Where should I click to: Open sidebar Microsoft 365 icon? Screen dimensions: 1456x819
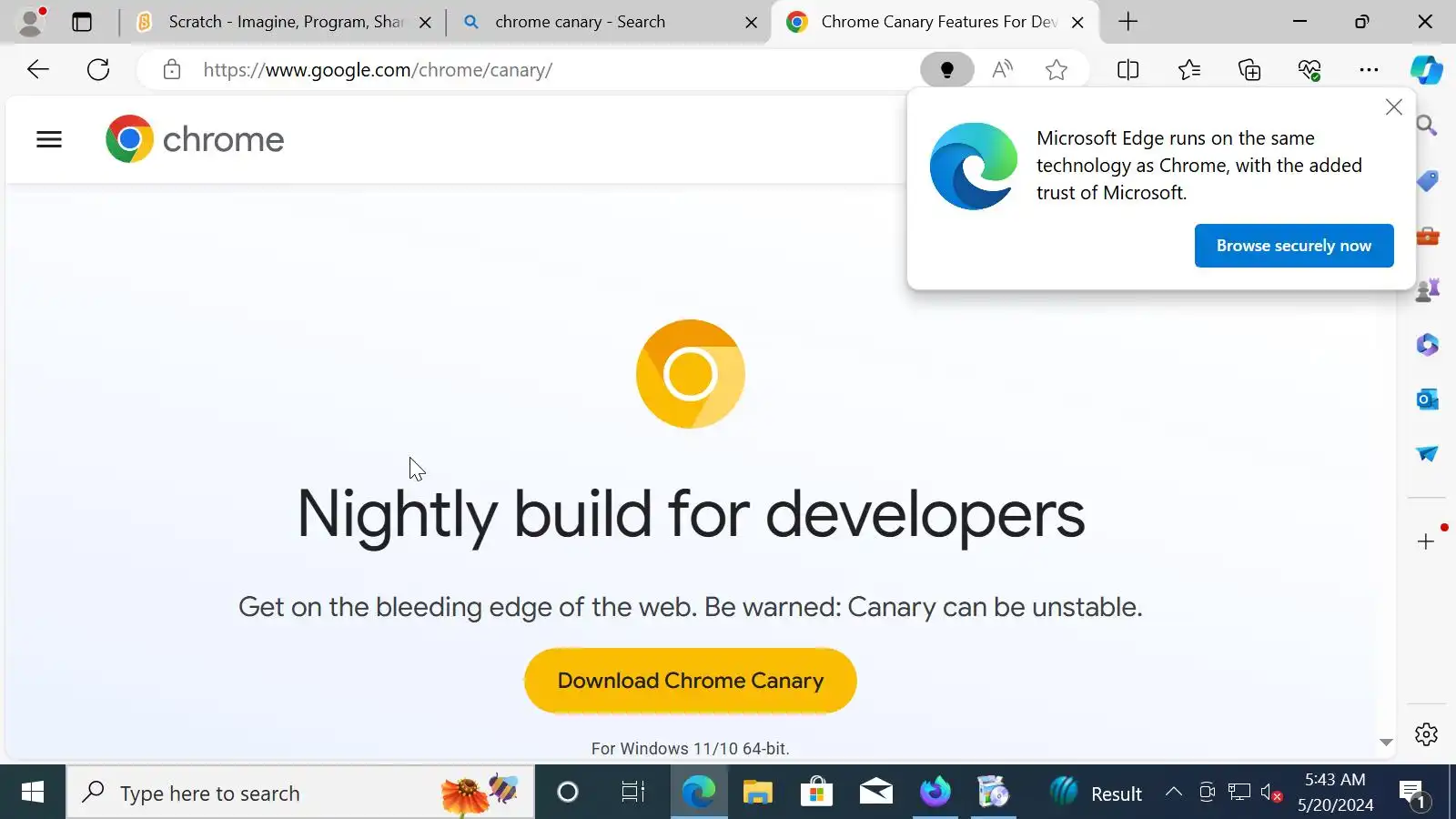1427,345
